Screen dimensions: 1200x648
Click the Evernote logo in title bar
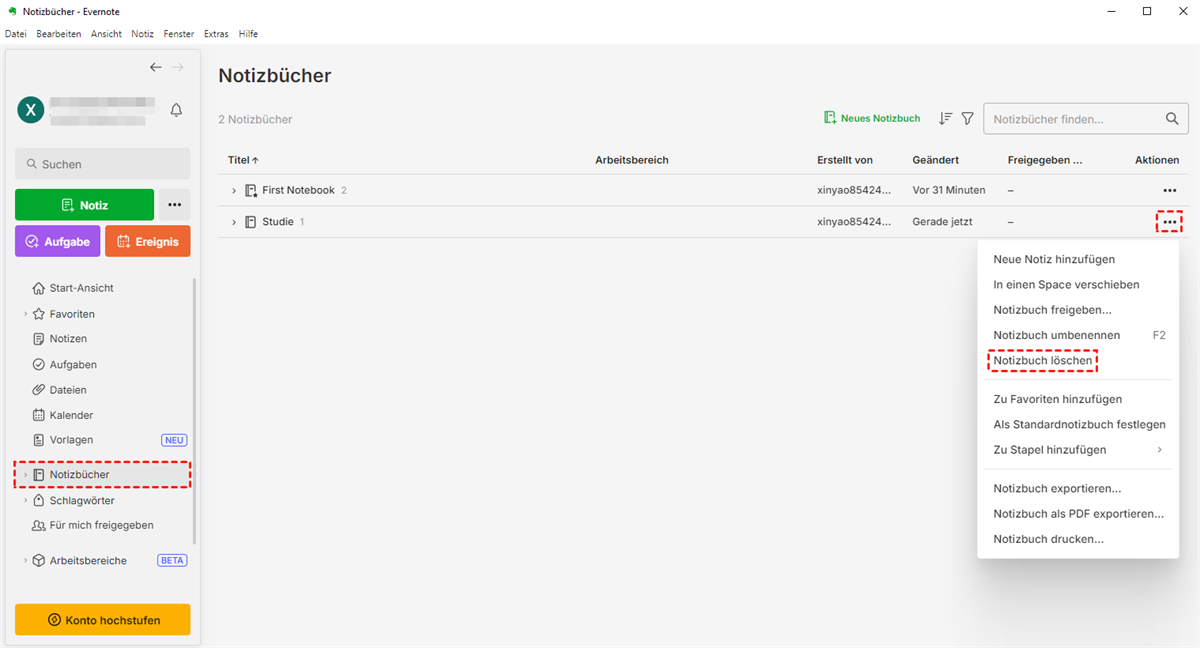11,11
